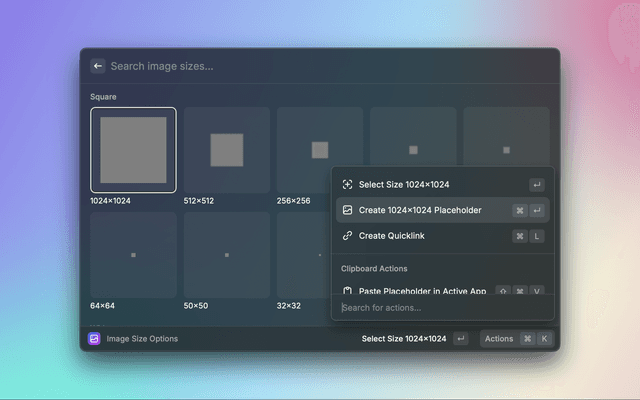Open the Actions button in bottom bar
Screen dimensions: 640x400
tap(499, 339)
